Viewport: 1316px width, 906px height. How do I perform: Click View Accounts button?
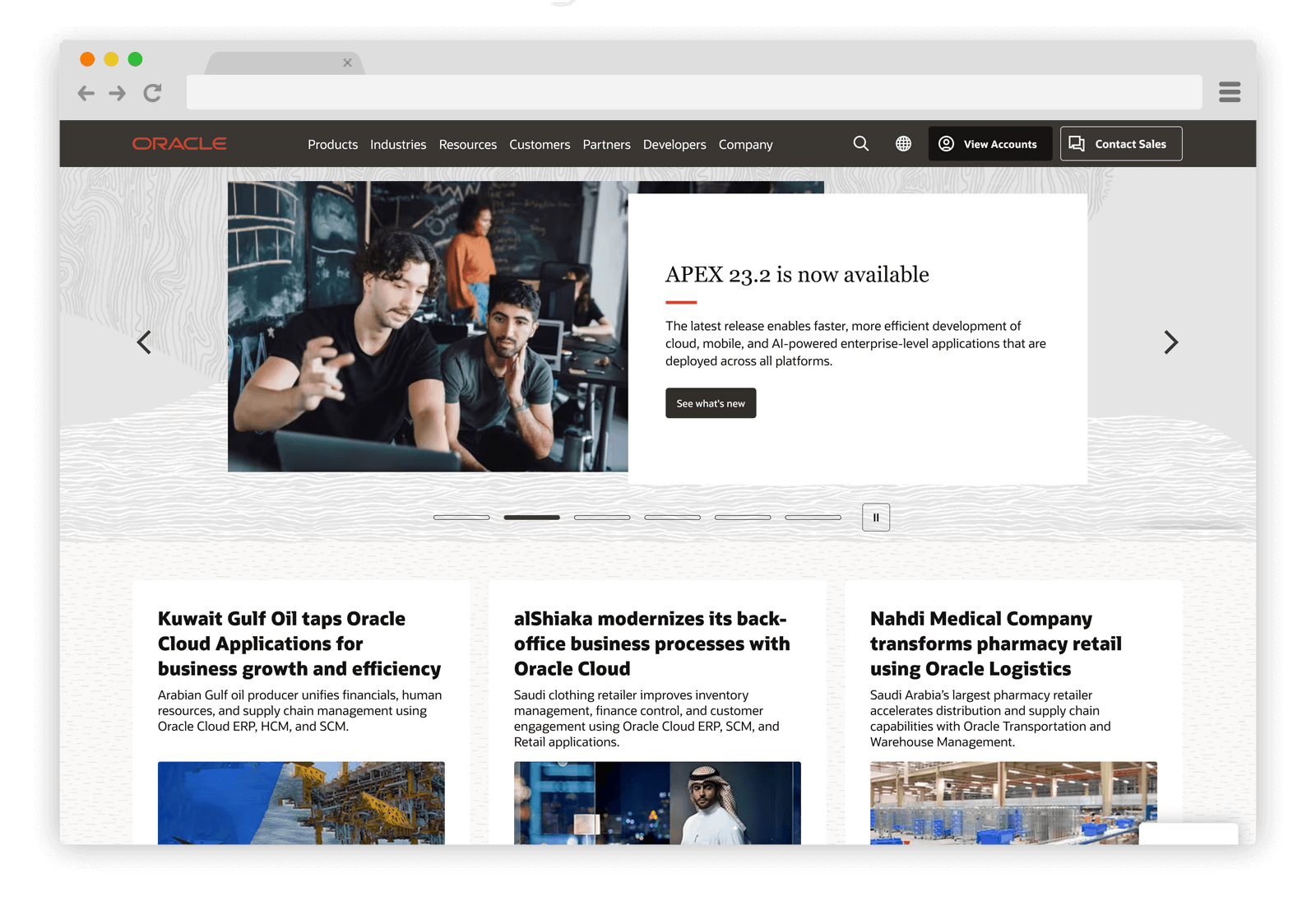[x=989, y=143]
